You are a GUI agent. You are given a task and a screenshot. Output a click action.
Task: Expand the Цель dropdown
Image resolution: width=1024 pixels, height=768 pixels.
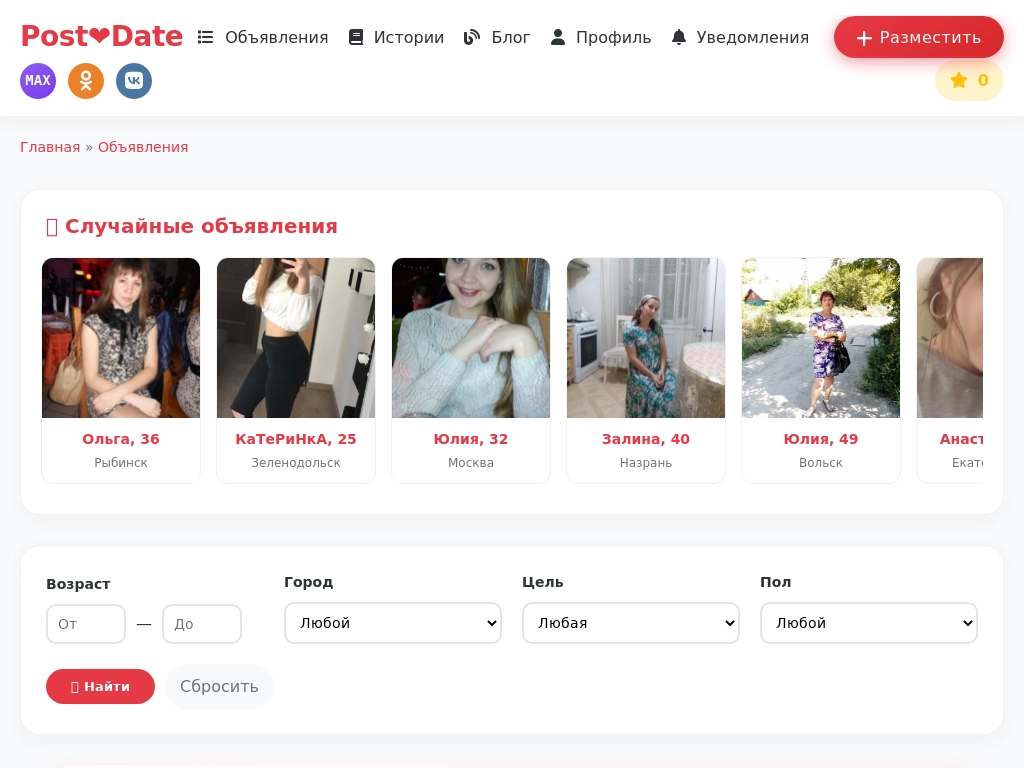(x=631, y=623)
